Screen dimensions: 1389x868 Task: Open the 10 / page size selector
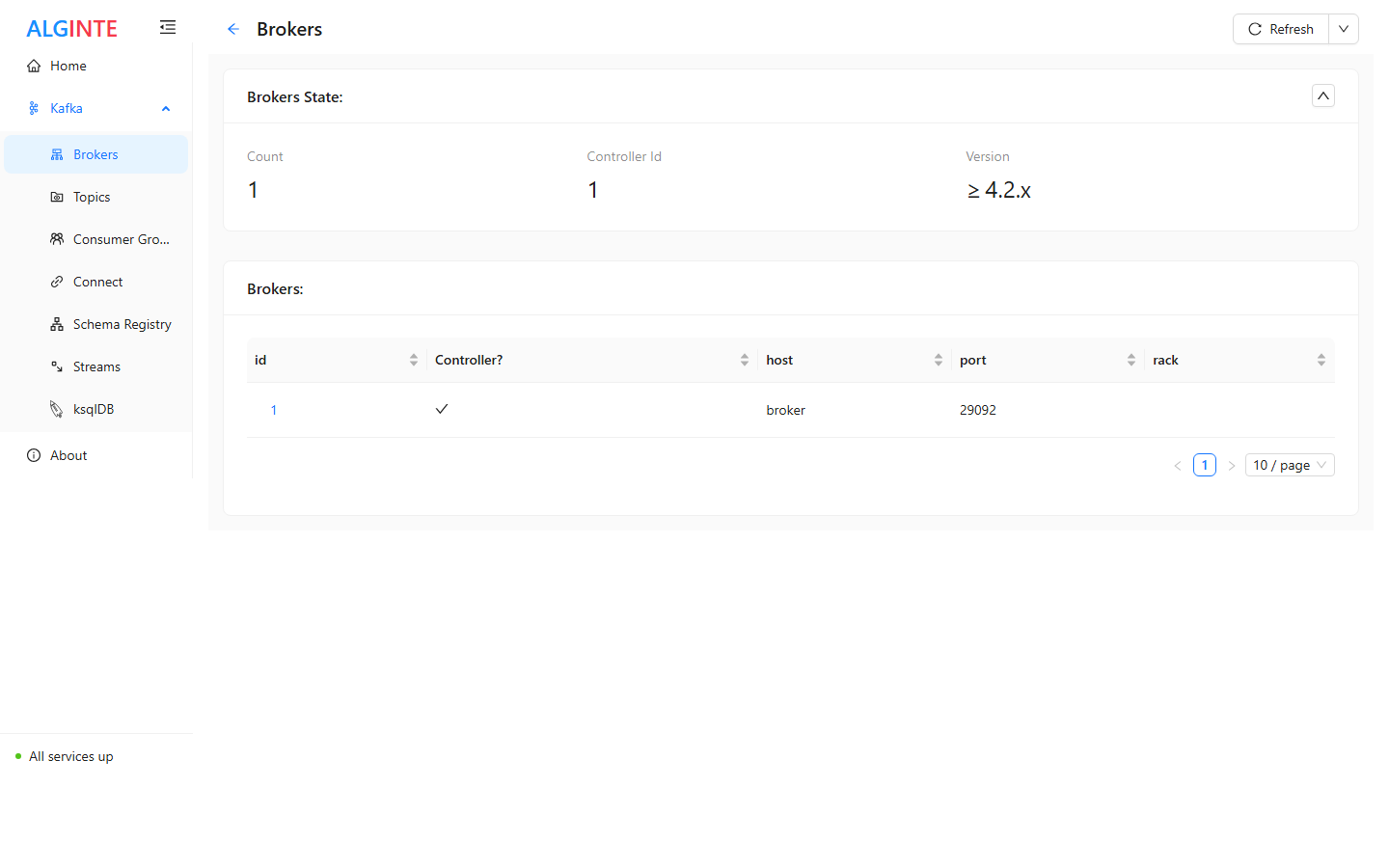coord(1290,465)
